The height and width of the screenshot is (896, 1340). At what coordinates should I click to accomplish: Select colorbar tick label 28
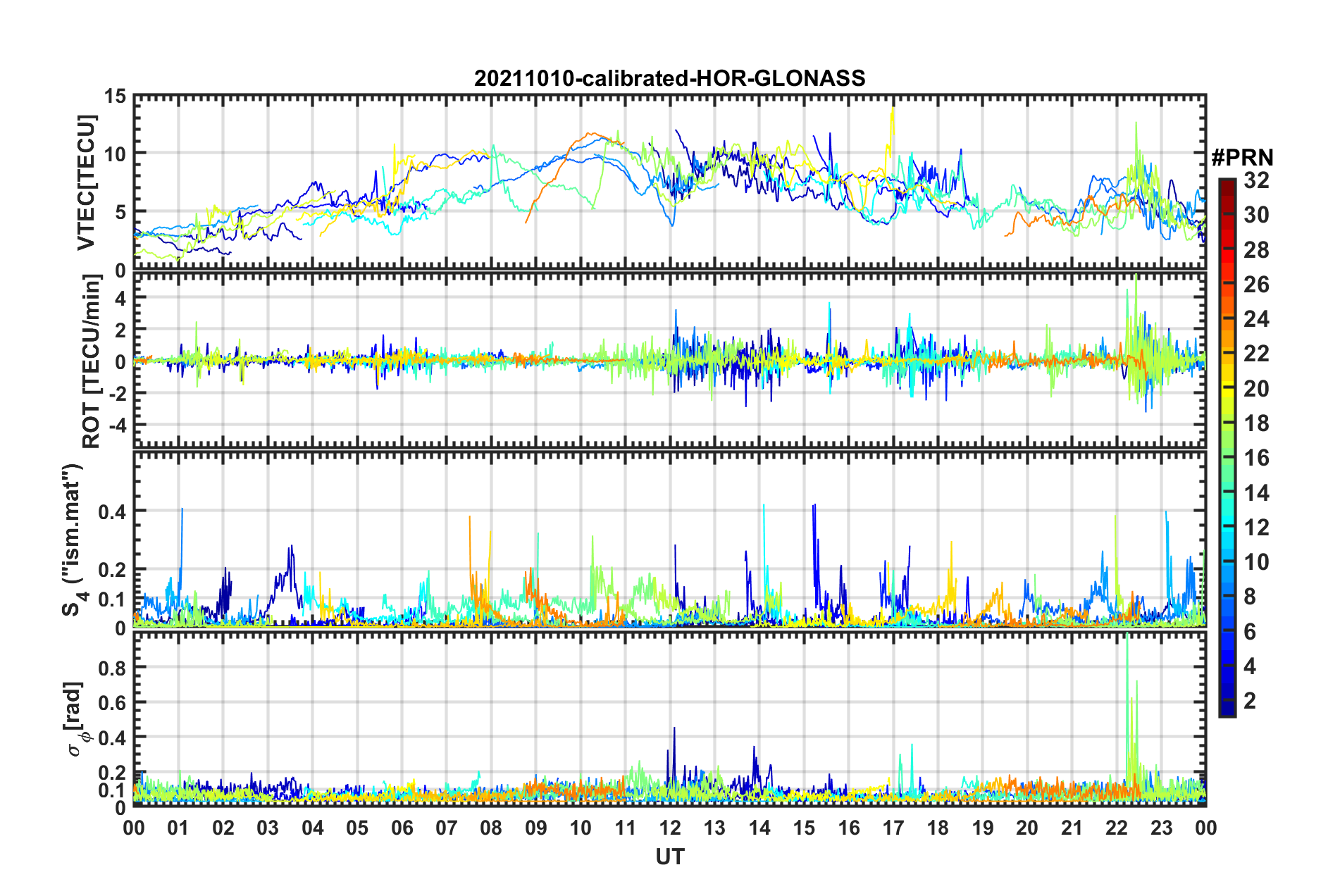(1256, 249)
